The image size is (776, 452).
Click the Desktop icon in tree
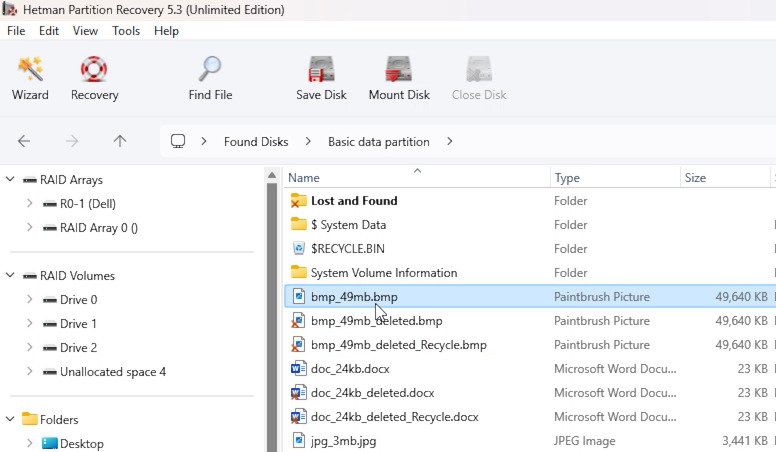[49, 443]
